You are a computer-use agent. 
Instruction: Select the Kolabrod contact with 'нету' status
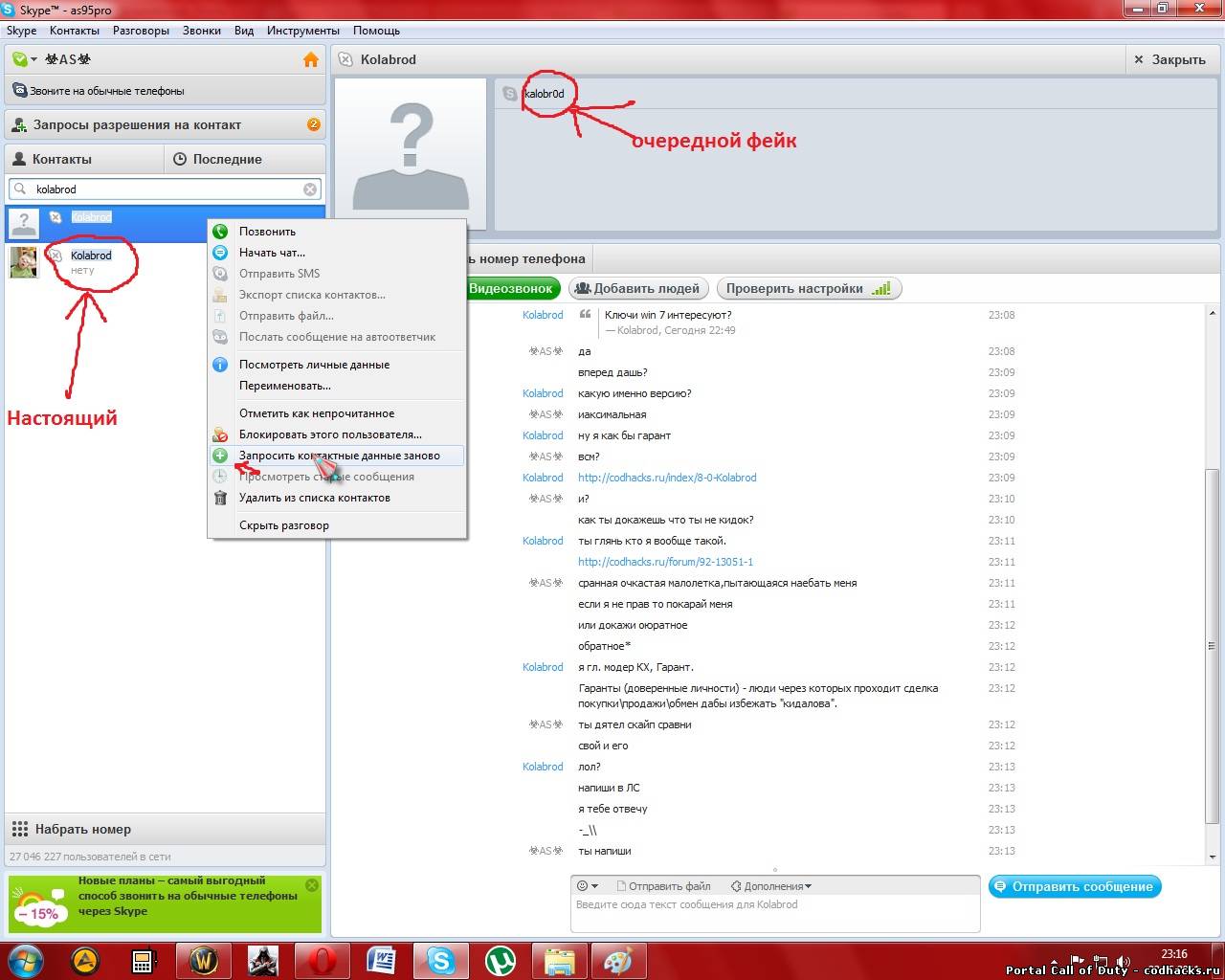tap(165, 262)
